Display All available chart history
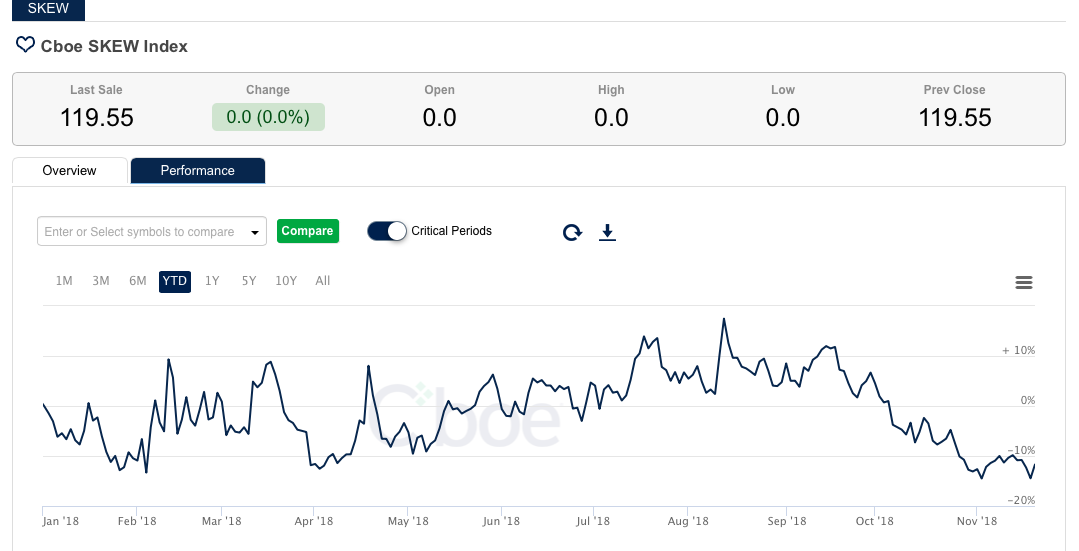Screen dimensions: 1079x551 tap(323, 281)
